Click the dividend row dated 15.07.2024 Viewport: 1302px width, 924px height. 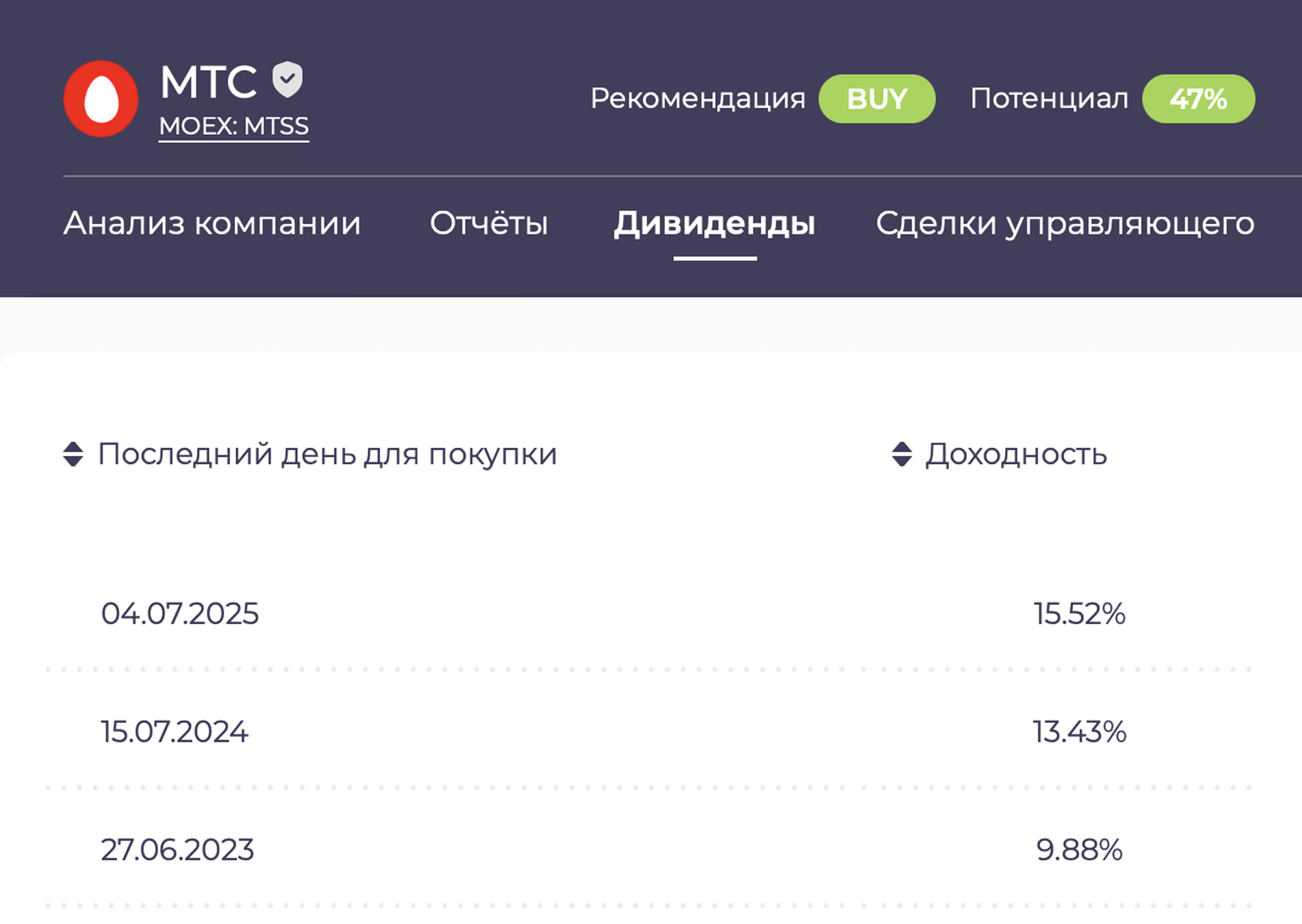(x=174, y=732)
